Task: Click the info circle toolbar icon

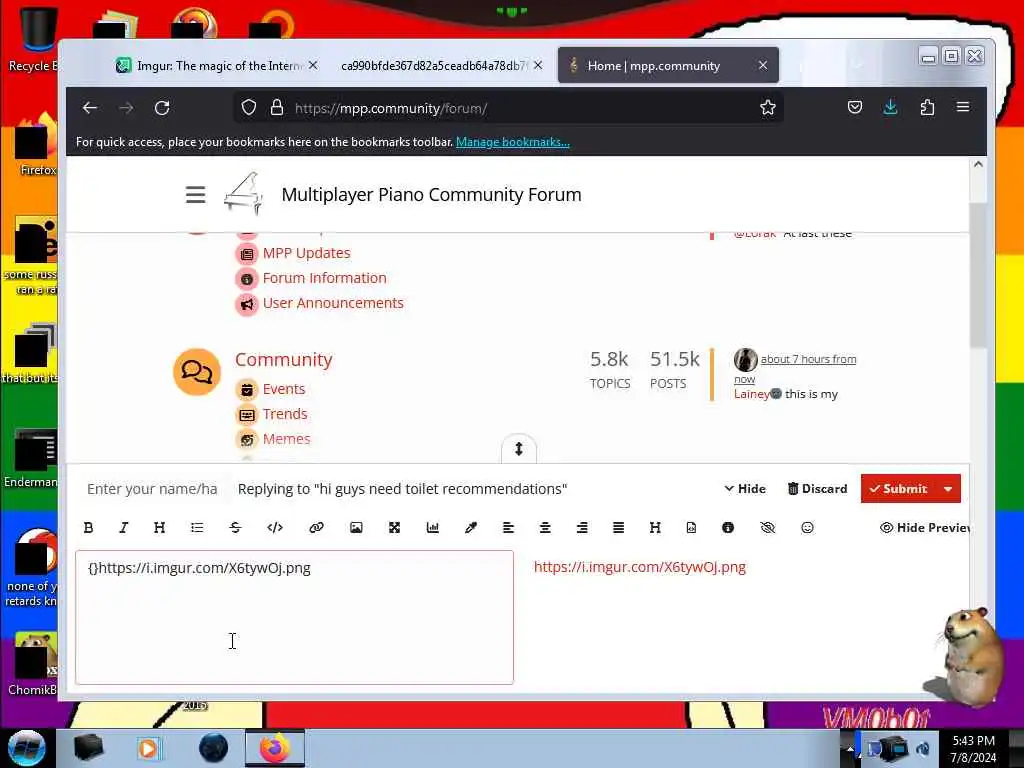Action: (x=728, y=528)
